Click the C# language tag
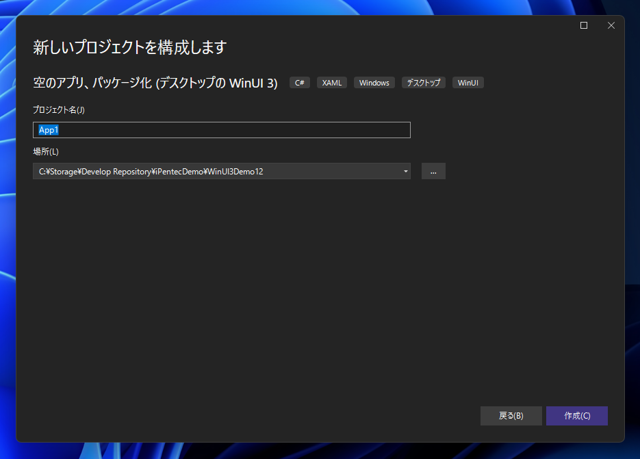 pos(300,83)
